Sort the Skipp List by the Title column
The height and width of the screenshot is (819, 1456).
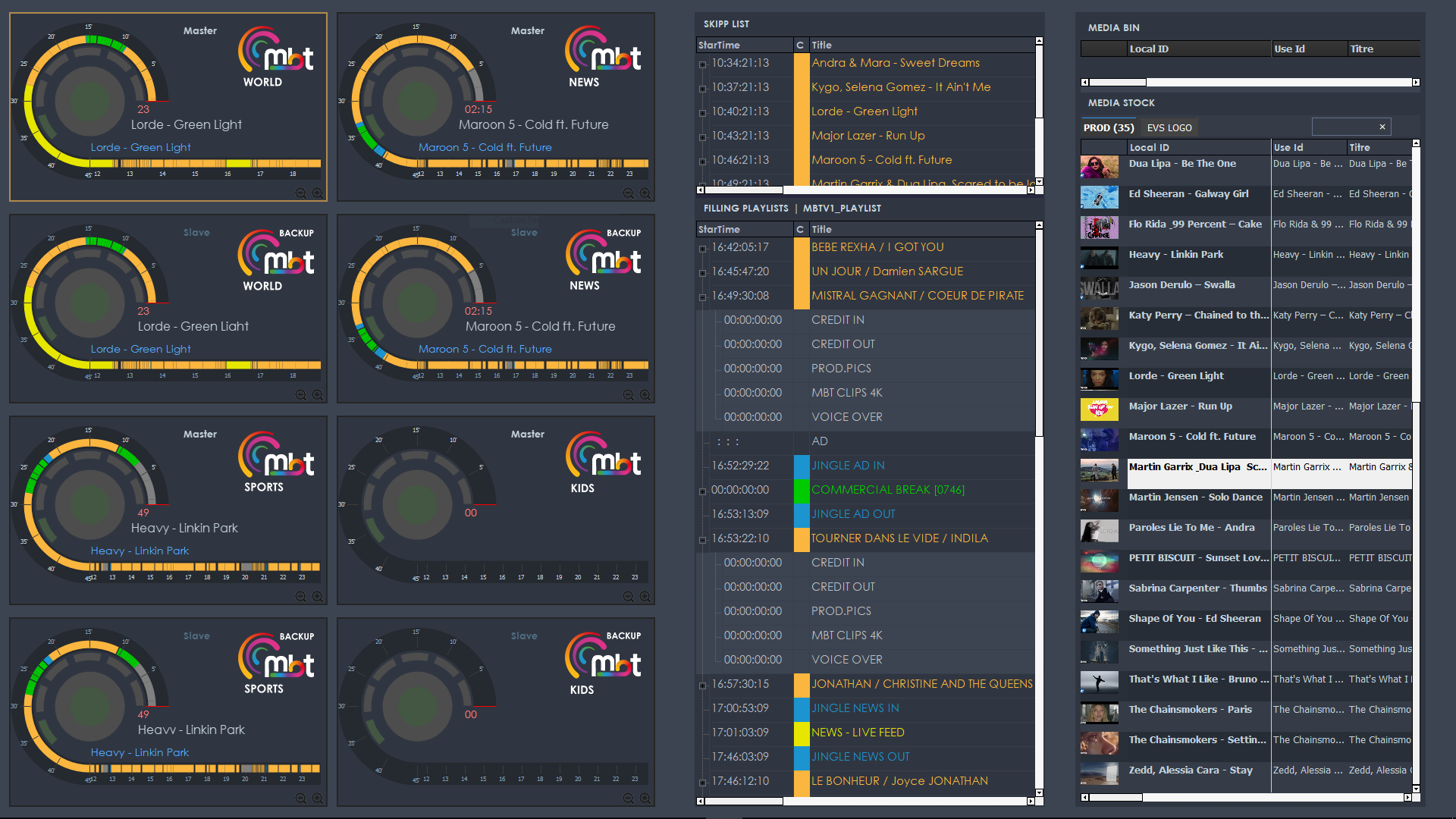click(821, 45)
